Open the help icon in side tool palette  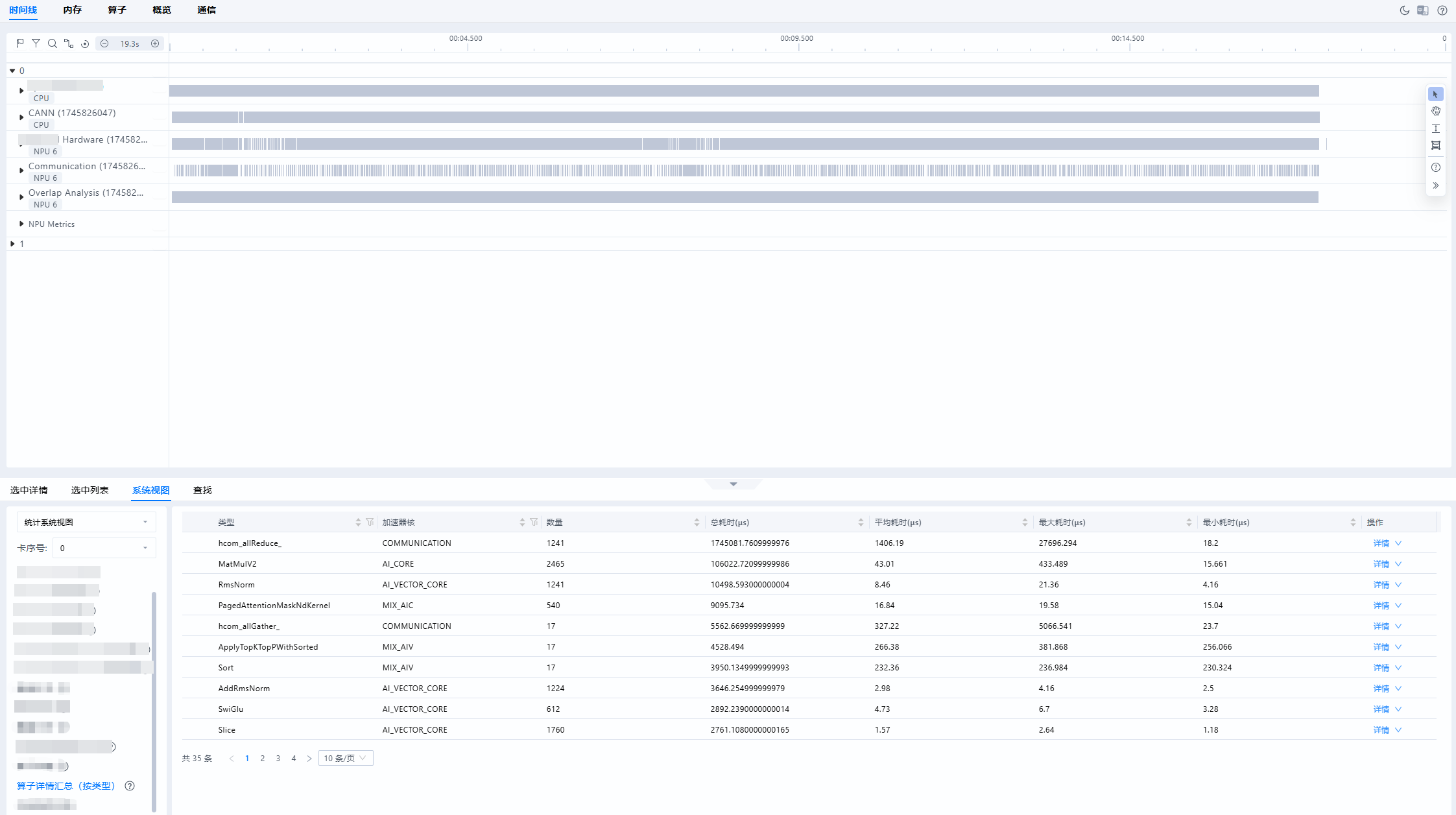1436,167
